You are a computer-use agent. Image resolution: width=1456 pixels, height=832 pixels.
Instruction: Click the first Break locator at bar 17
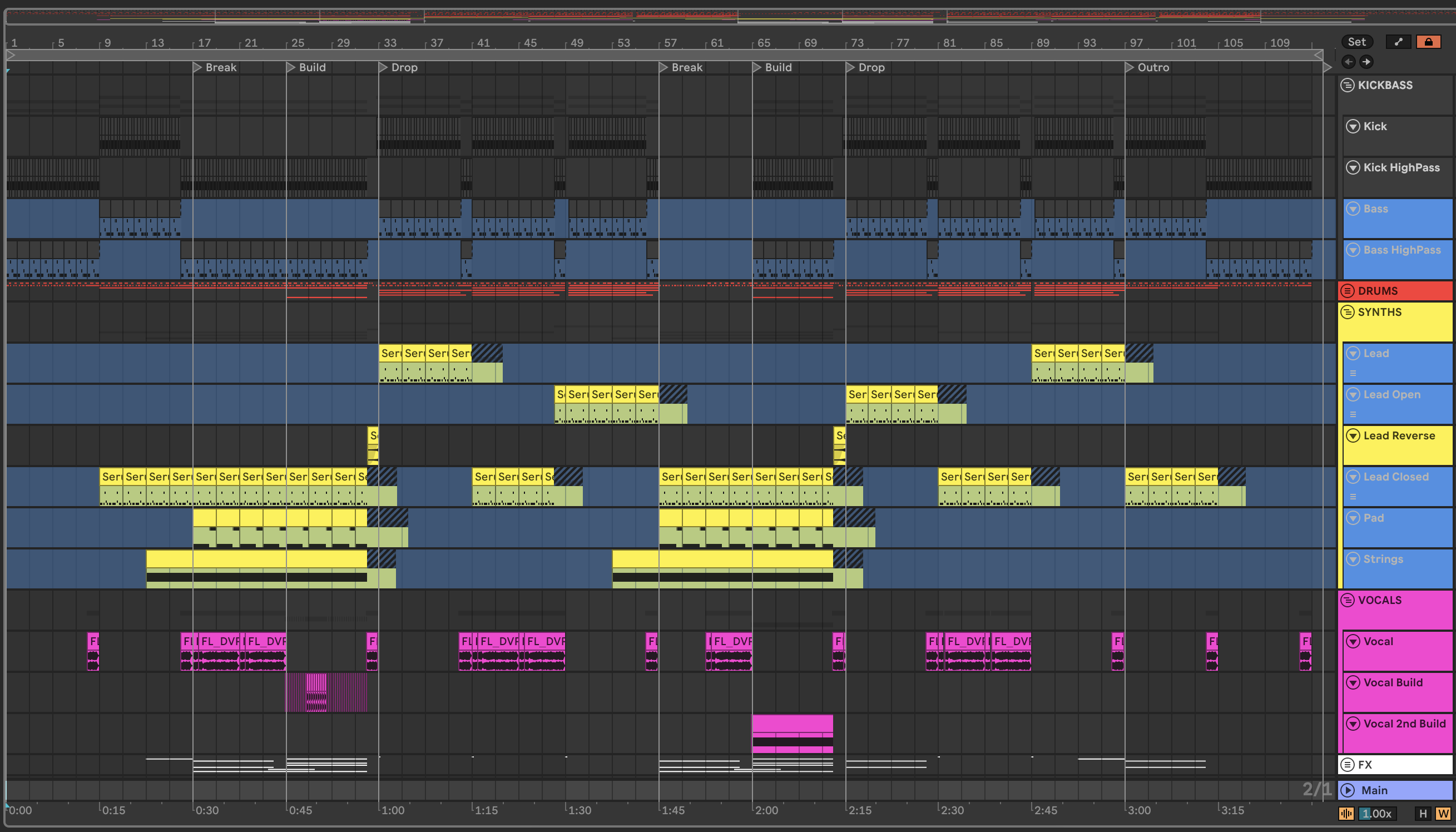tap(215, 67)
